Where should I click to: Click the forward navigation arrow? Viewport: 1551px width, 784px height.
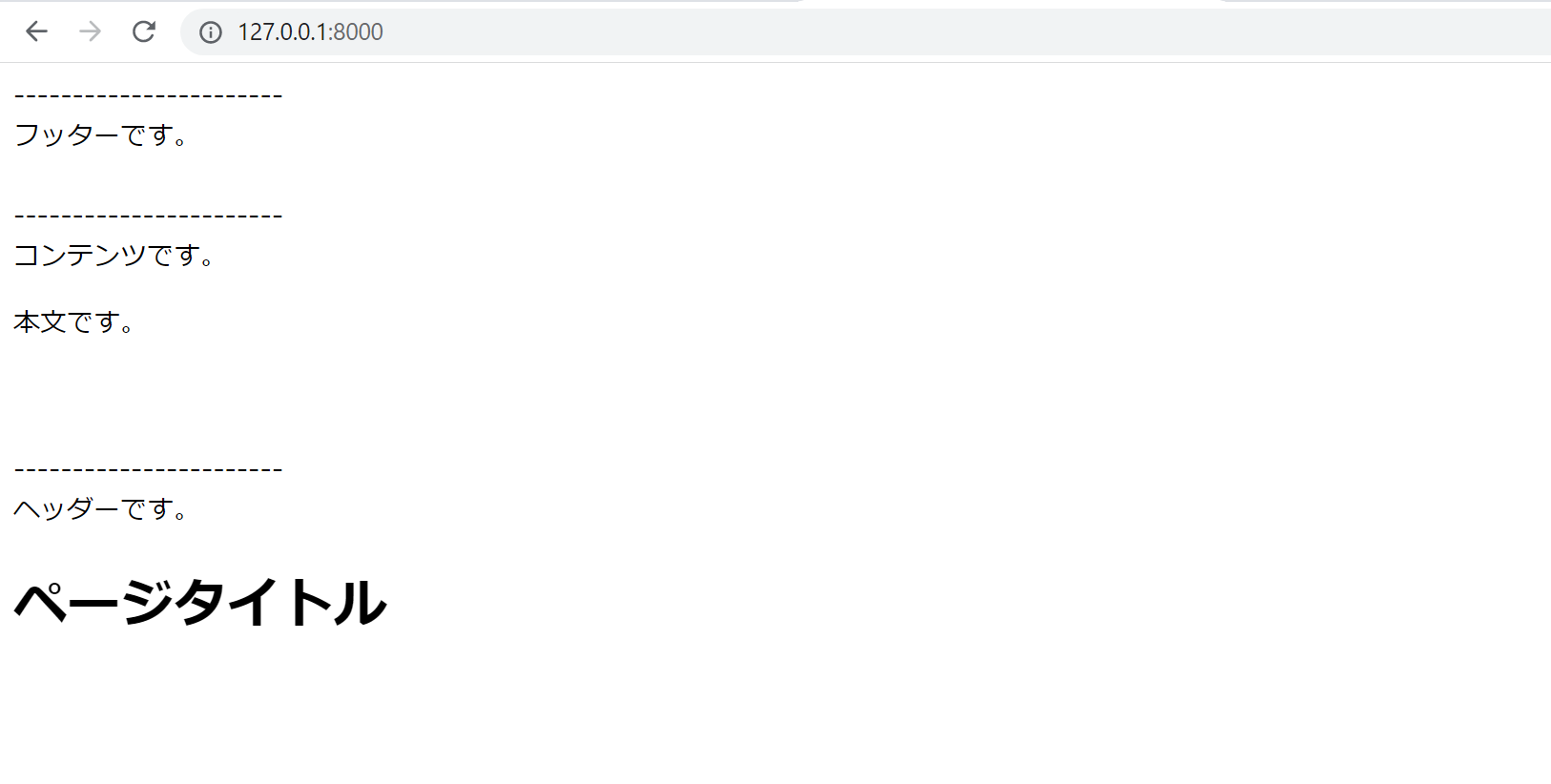click(91, 31)
